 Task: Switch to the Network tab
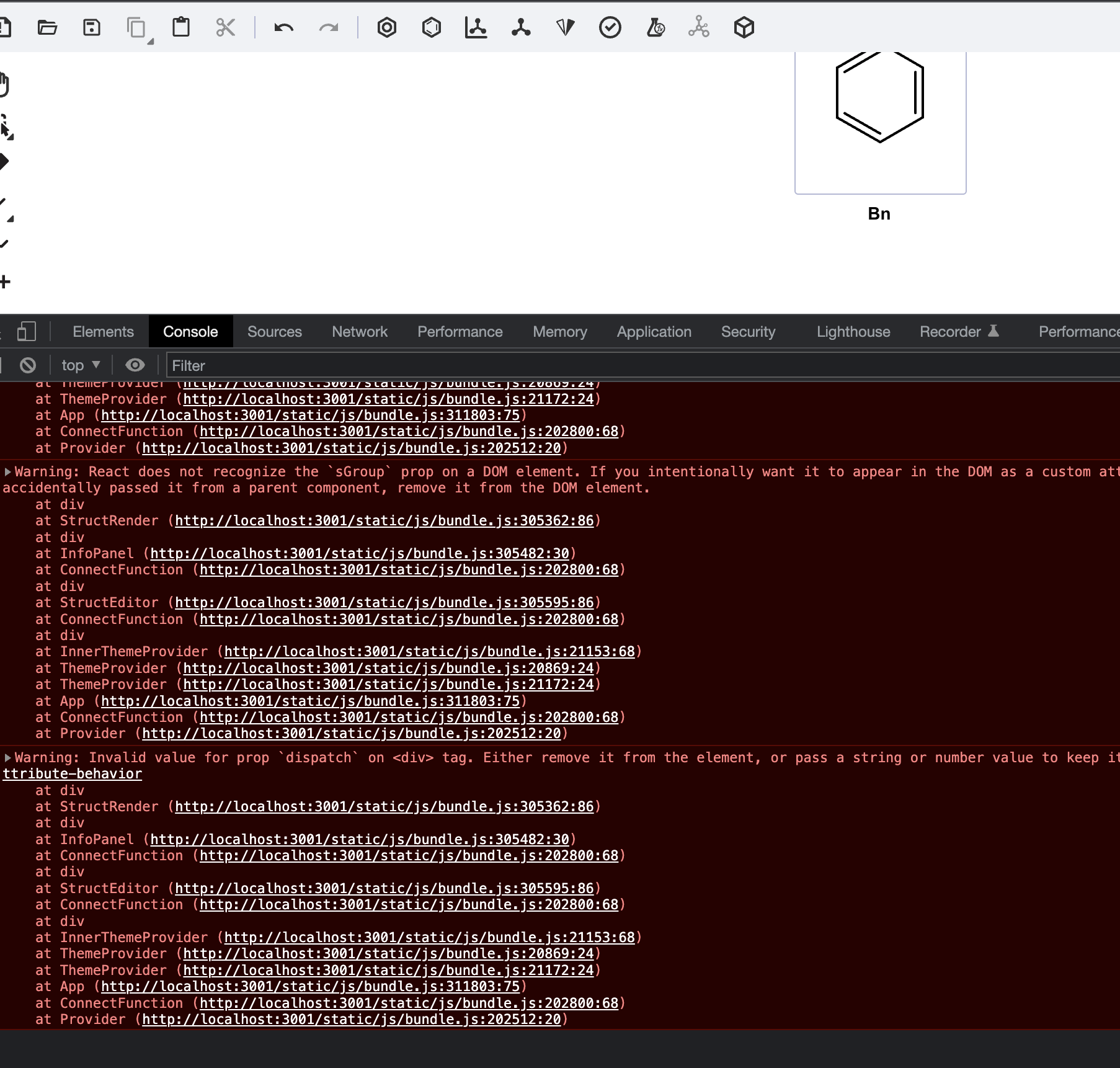click(360, 331)
